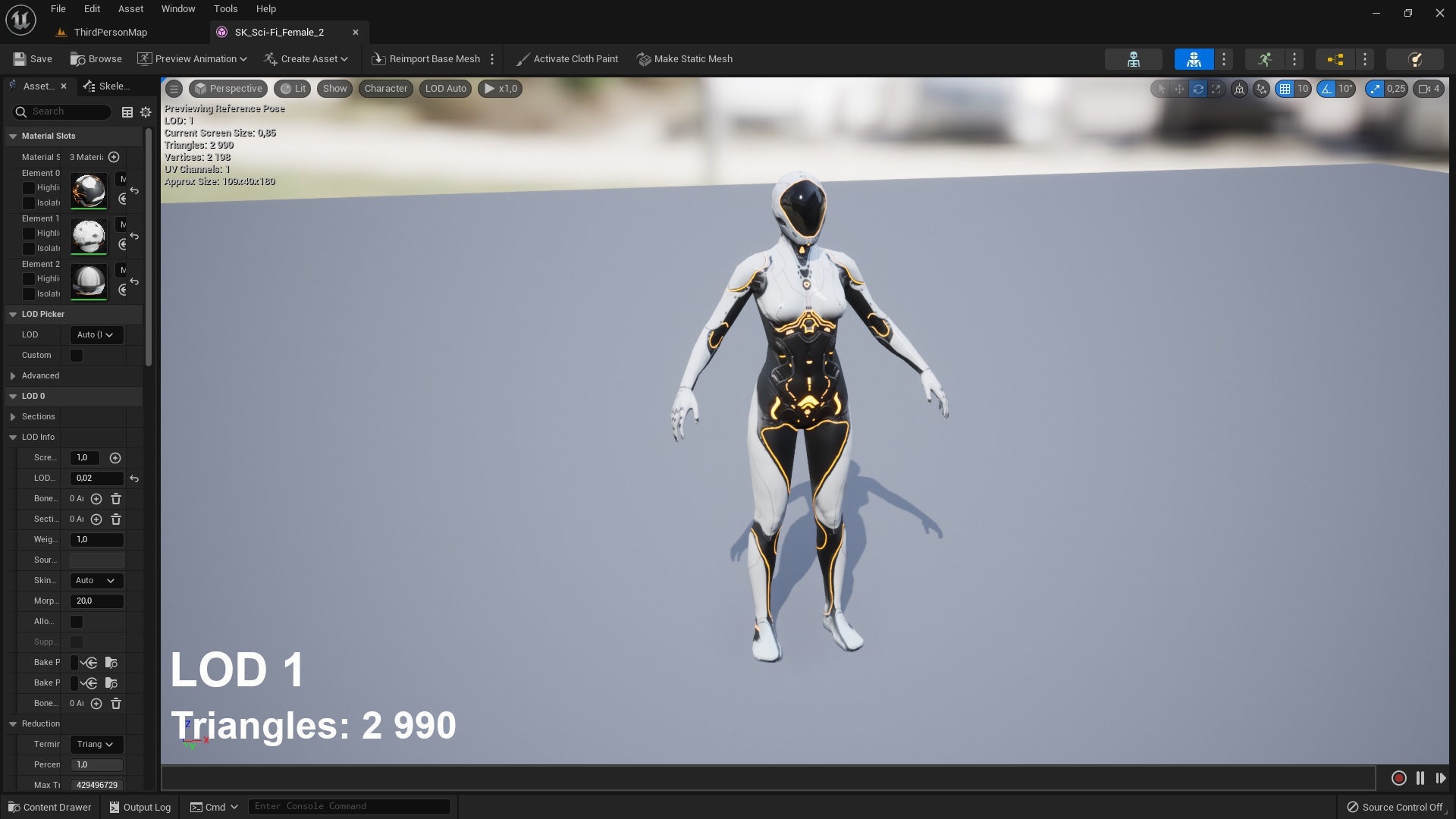Click the Save button
1456x819 pixels.
(x=33, y=59)
